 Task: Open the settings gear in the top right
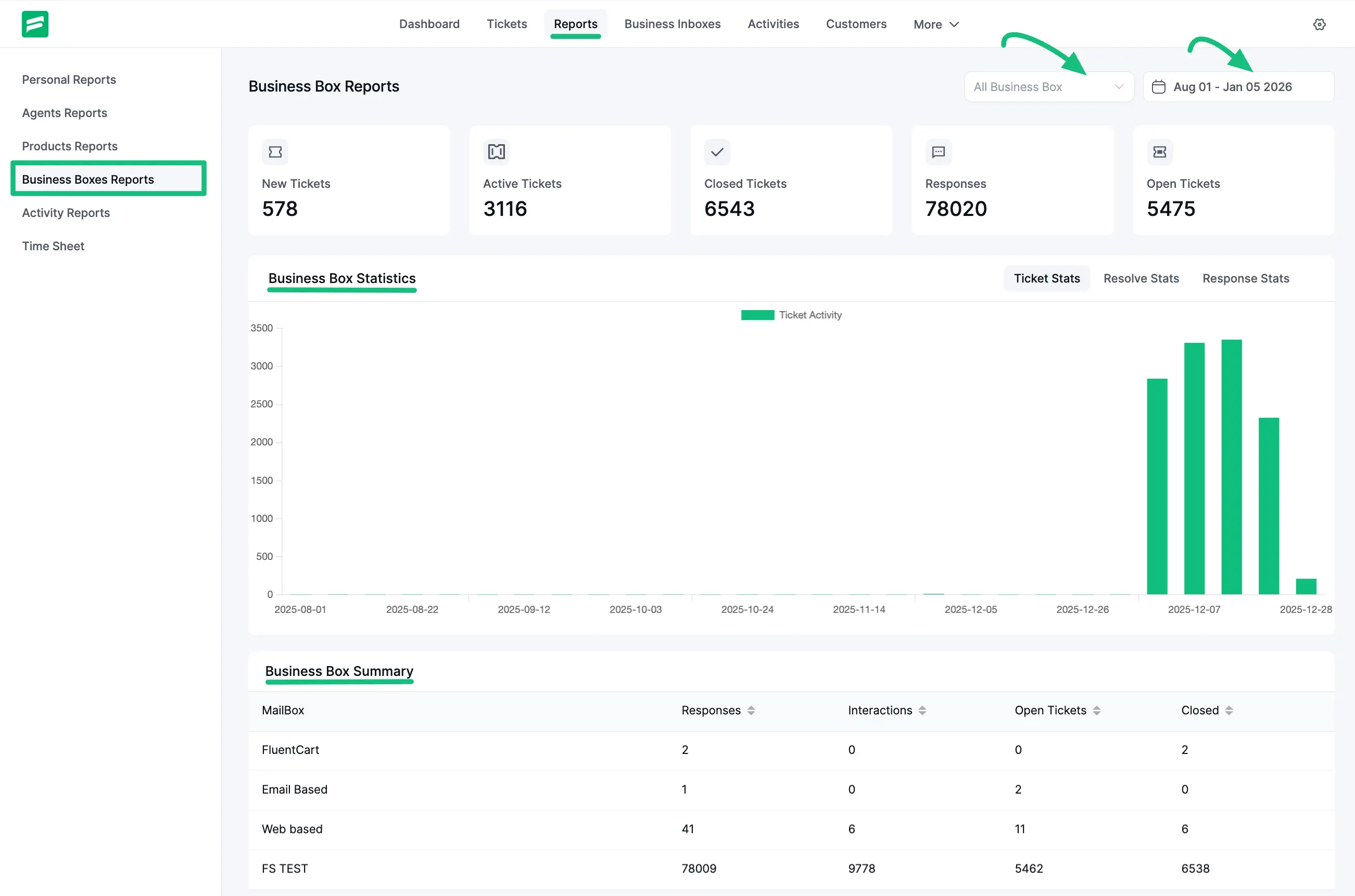pyautogui.click(x=1320, y=24)
